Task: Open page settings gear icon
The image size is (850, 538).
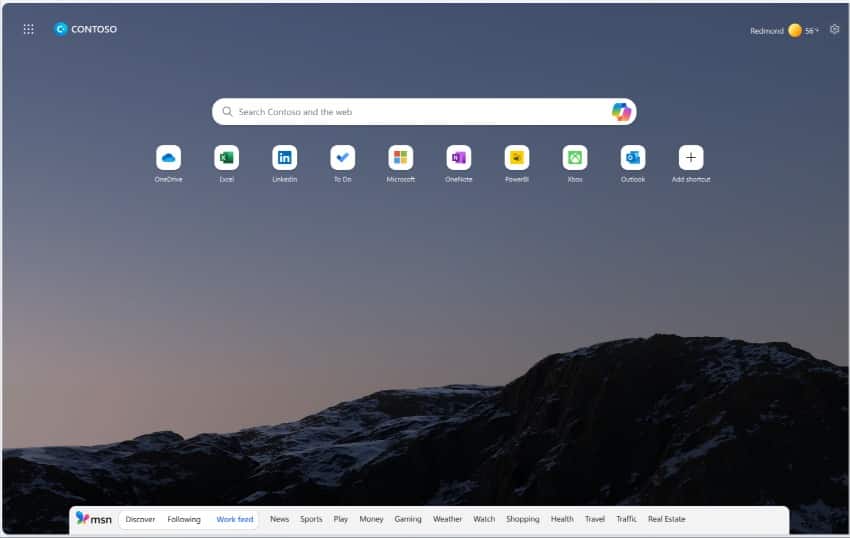Action: 834,30
